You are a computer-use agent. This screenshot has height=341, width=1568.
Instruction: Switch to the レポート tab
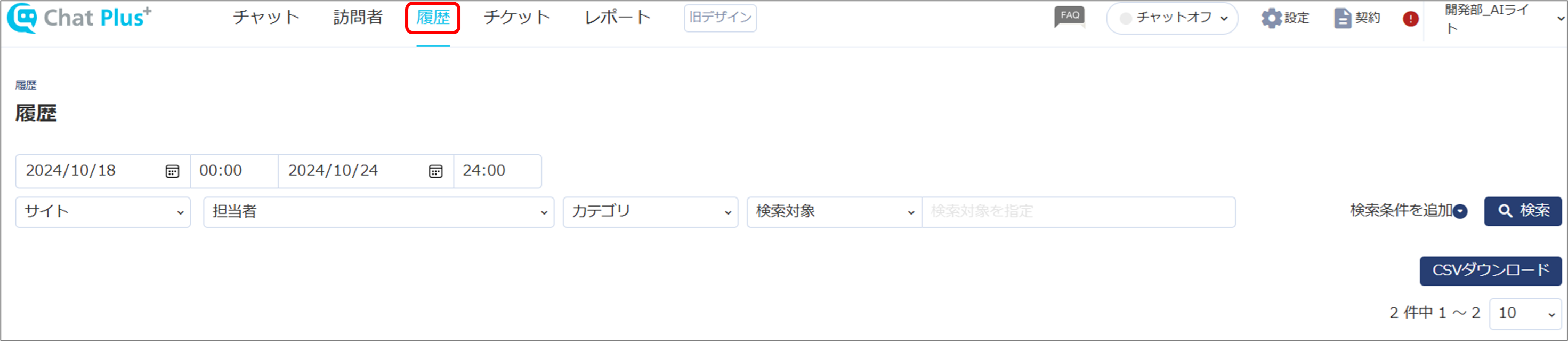[x=617, y=18]
